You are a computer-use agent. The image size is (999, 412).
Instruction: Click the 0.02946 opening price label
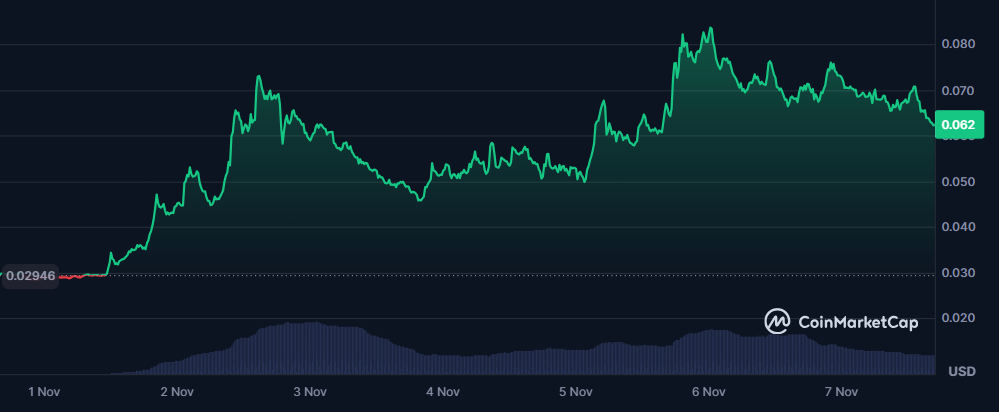(30, 275)
